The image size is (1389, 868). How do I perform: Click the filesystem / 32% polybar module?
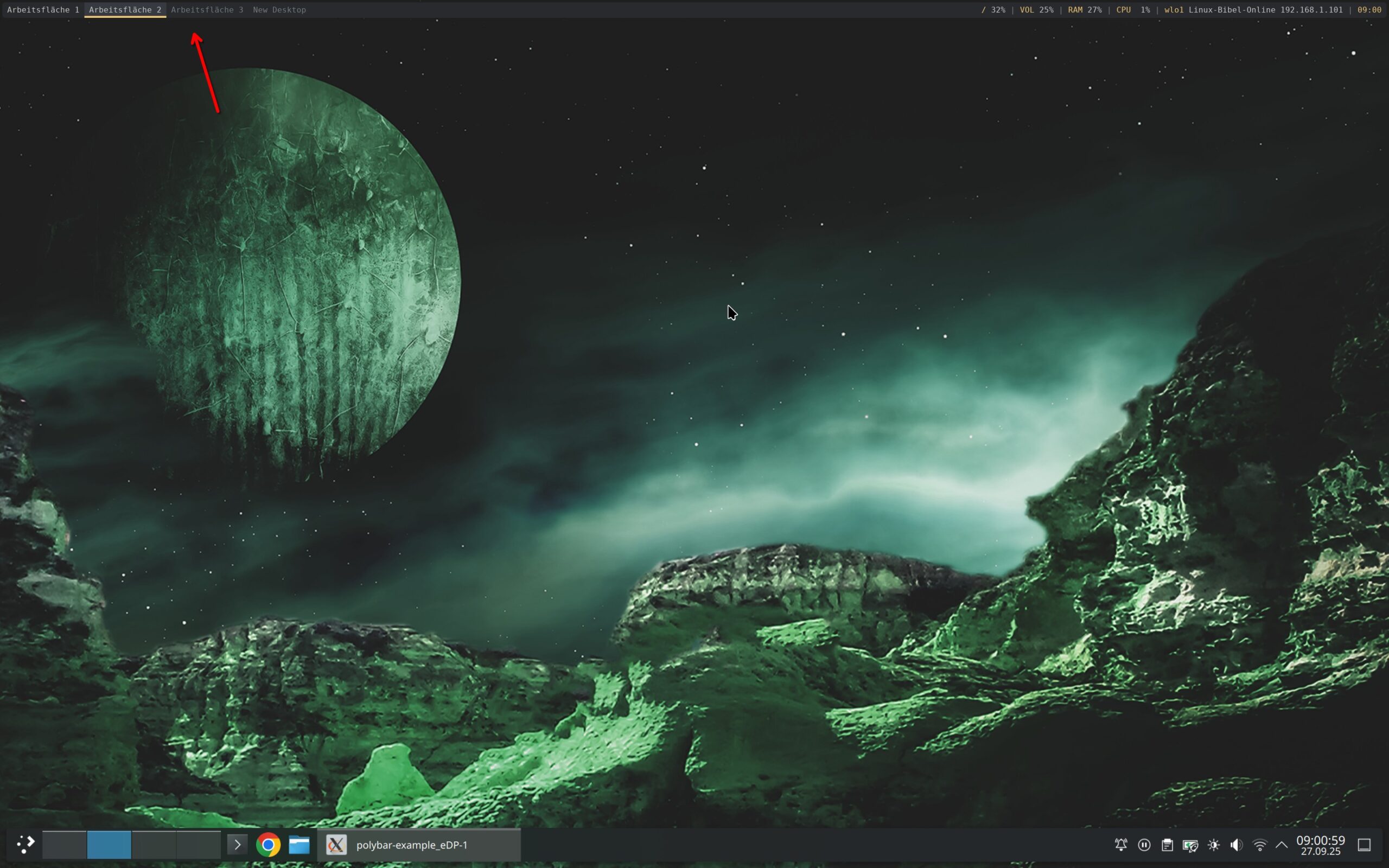(x=993, y=10)
